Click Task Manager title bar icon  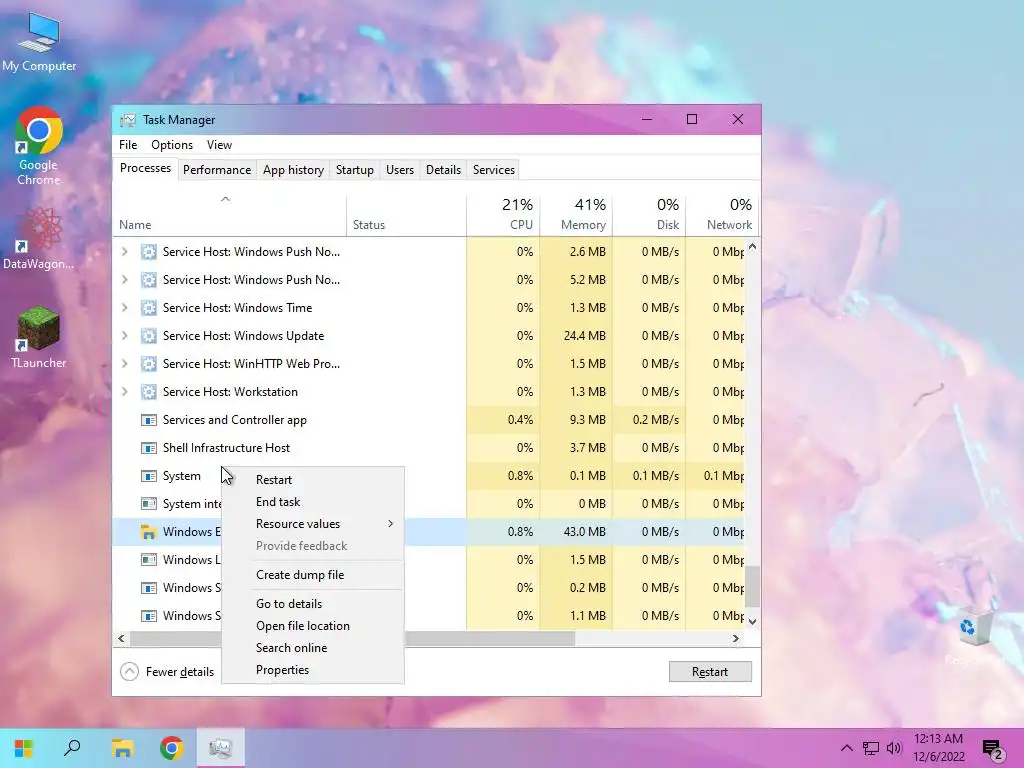click(128, 120)
